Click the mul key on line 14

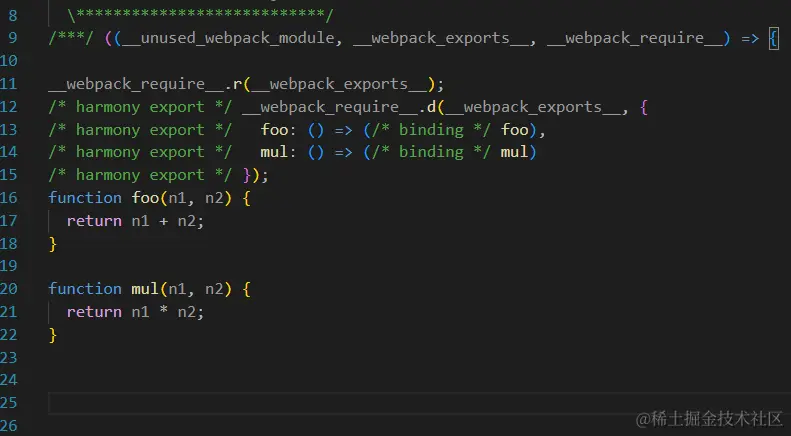[274, 152]
